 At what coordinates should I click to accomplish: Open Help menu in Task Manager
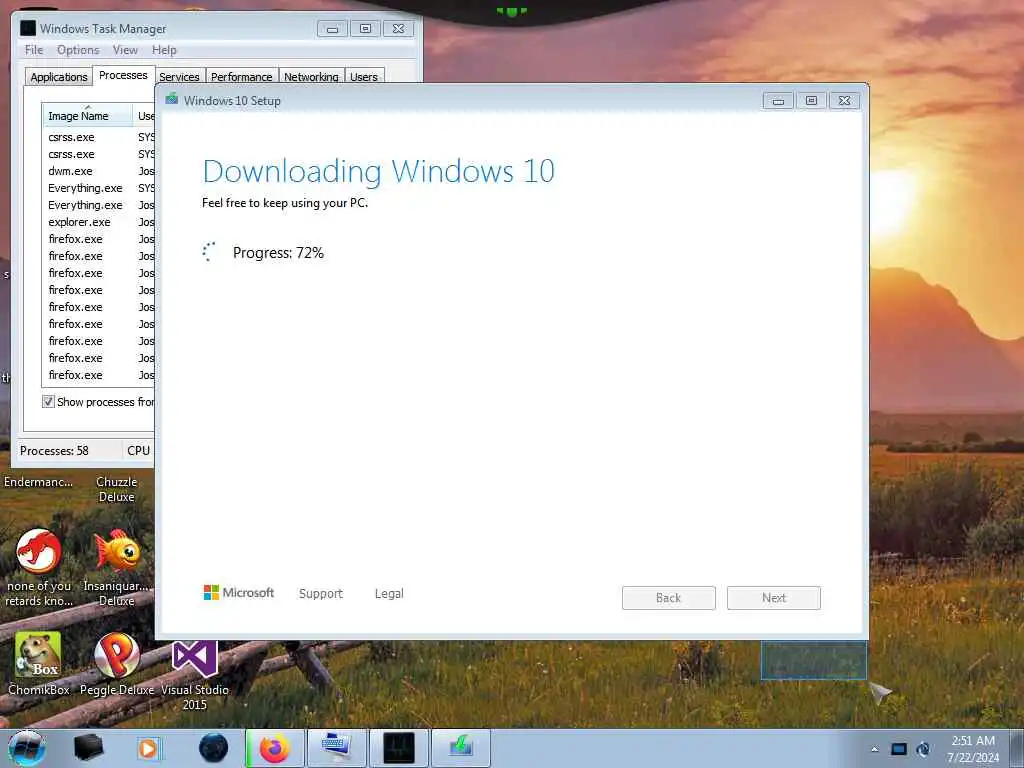coord(164,50)
